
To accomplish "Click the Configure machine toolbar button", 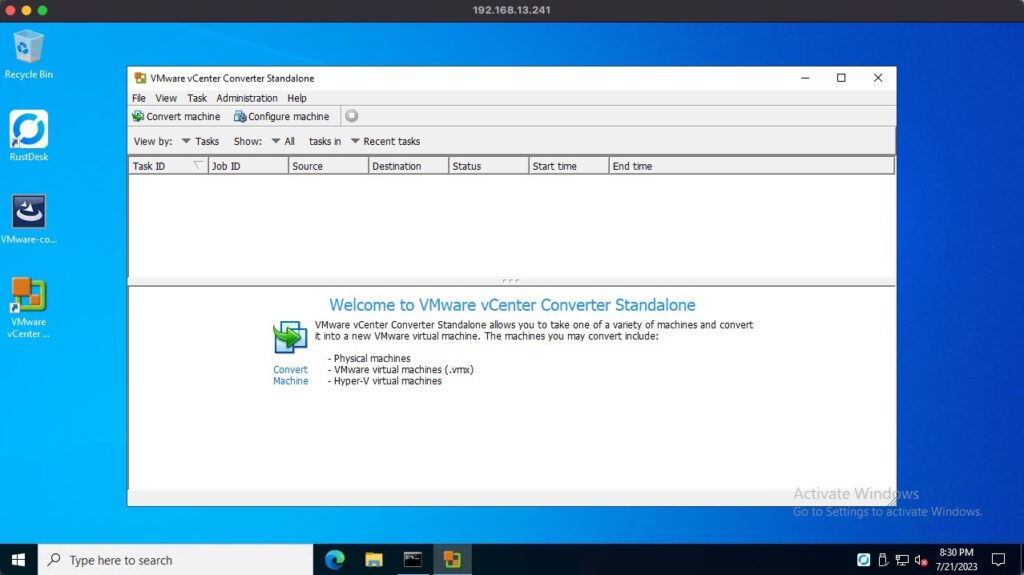I will pyautogui.click(x=281, y=116).
